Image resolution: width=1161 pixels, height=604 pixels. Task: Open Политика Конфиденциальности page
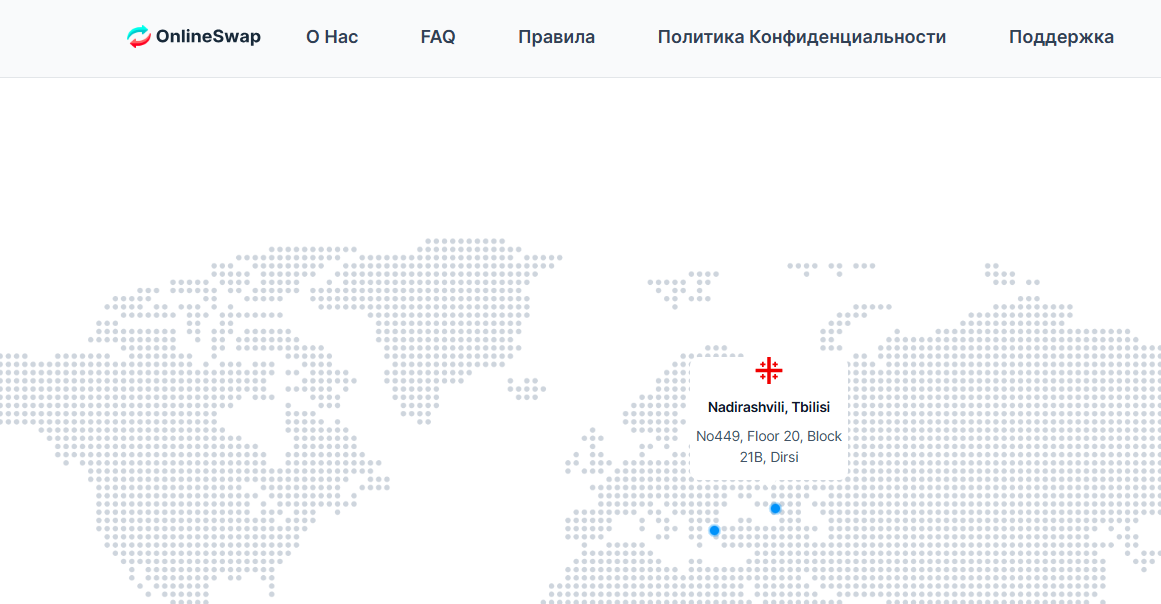pos(801,37)
